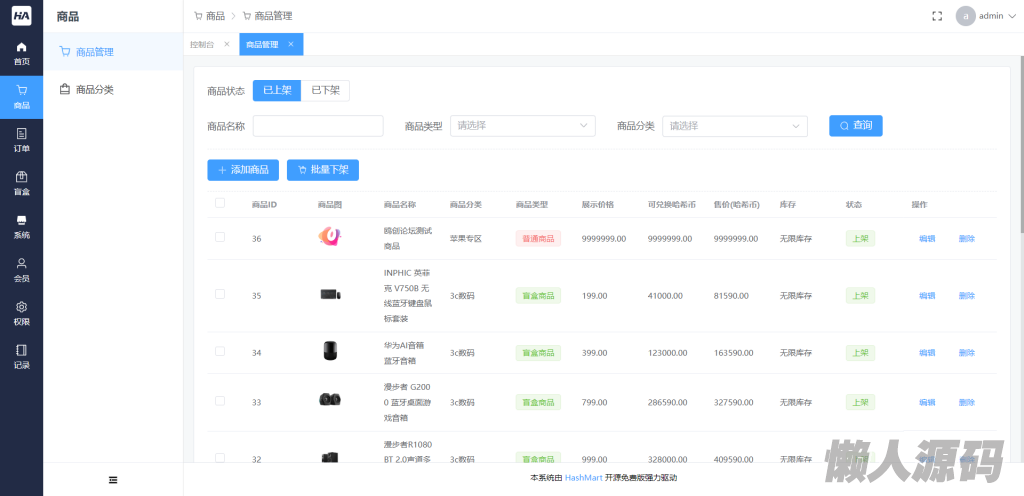Select checkbox for product ID 36

220,238
